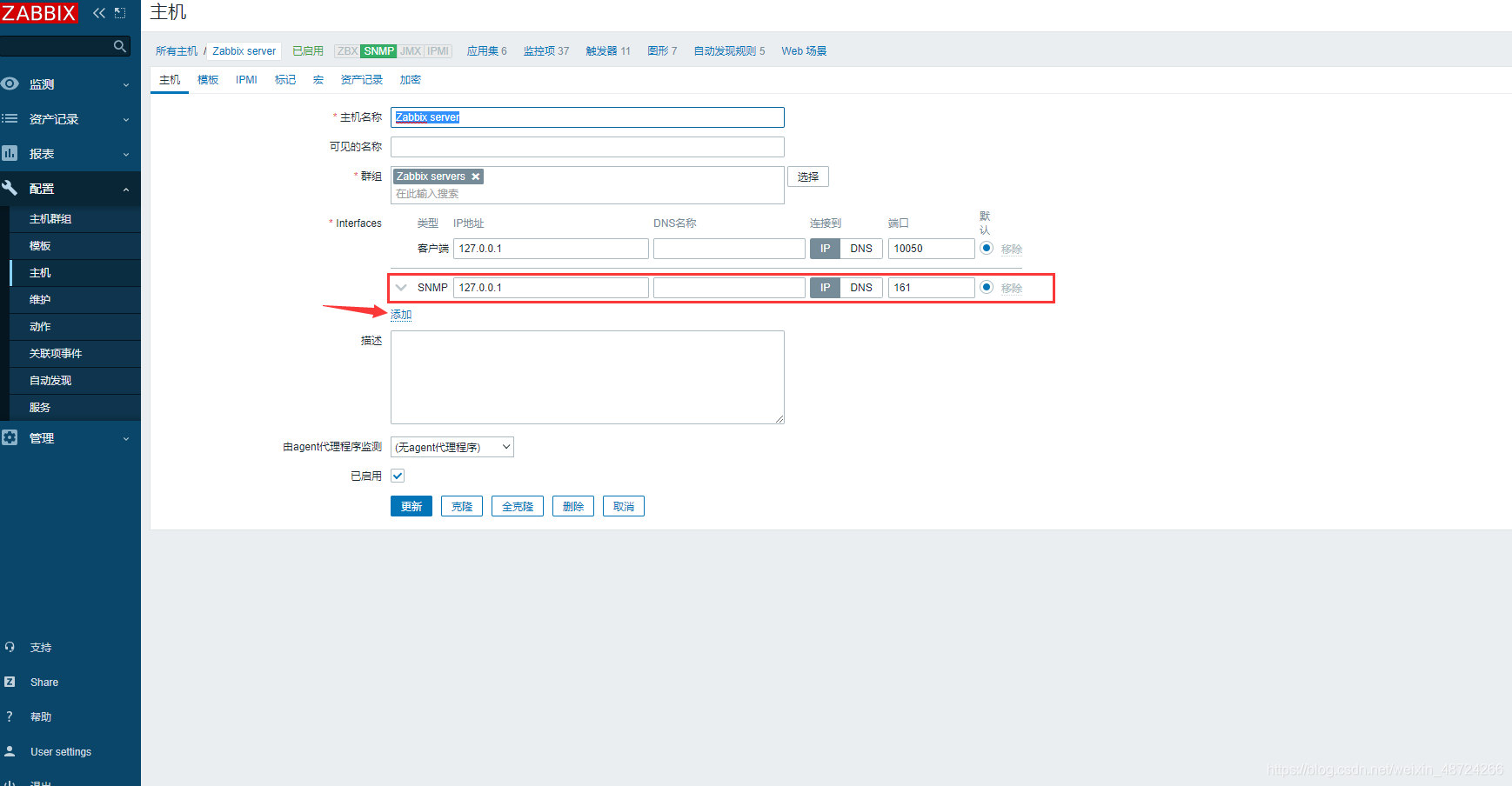Click the headset icon for 支持
The width and height of the screenshot is (1512, 786).
pyautogui.click(x=10, y=647)
